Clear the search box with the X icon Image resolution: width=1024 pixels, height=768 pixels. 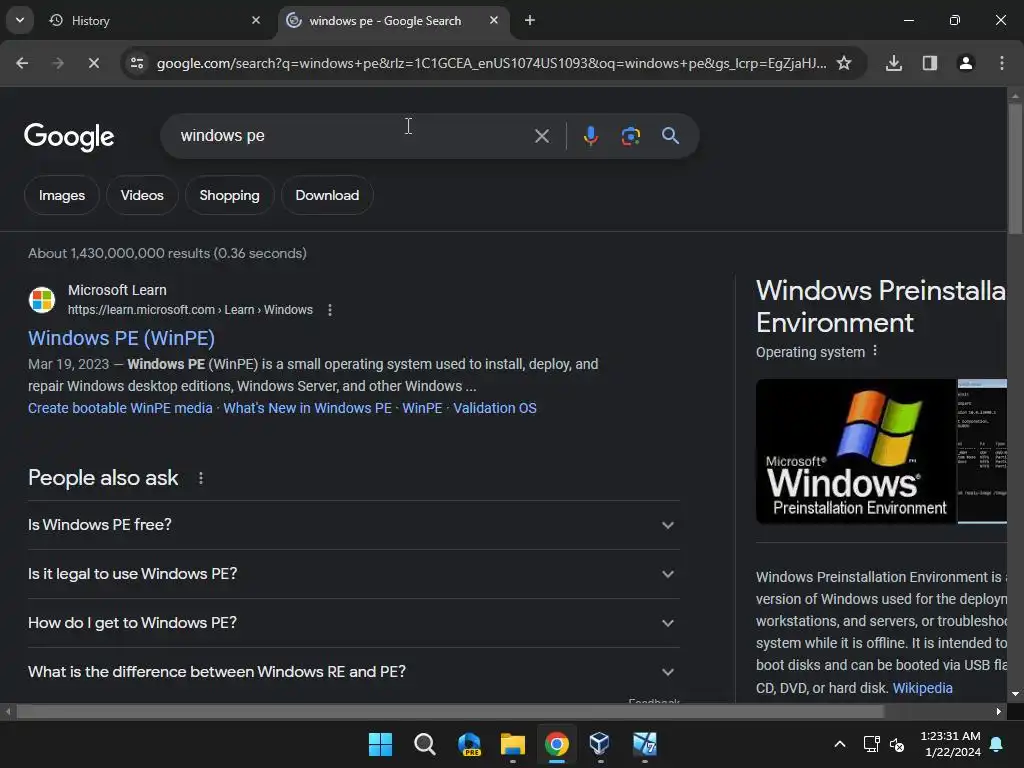[541, 136]
